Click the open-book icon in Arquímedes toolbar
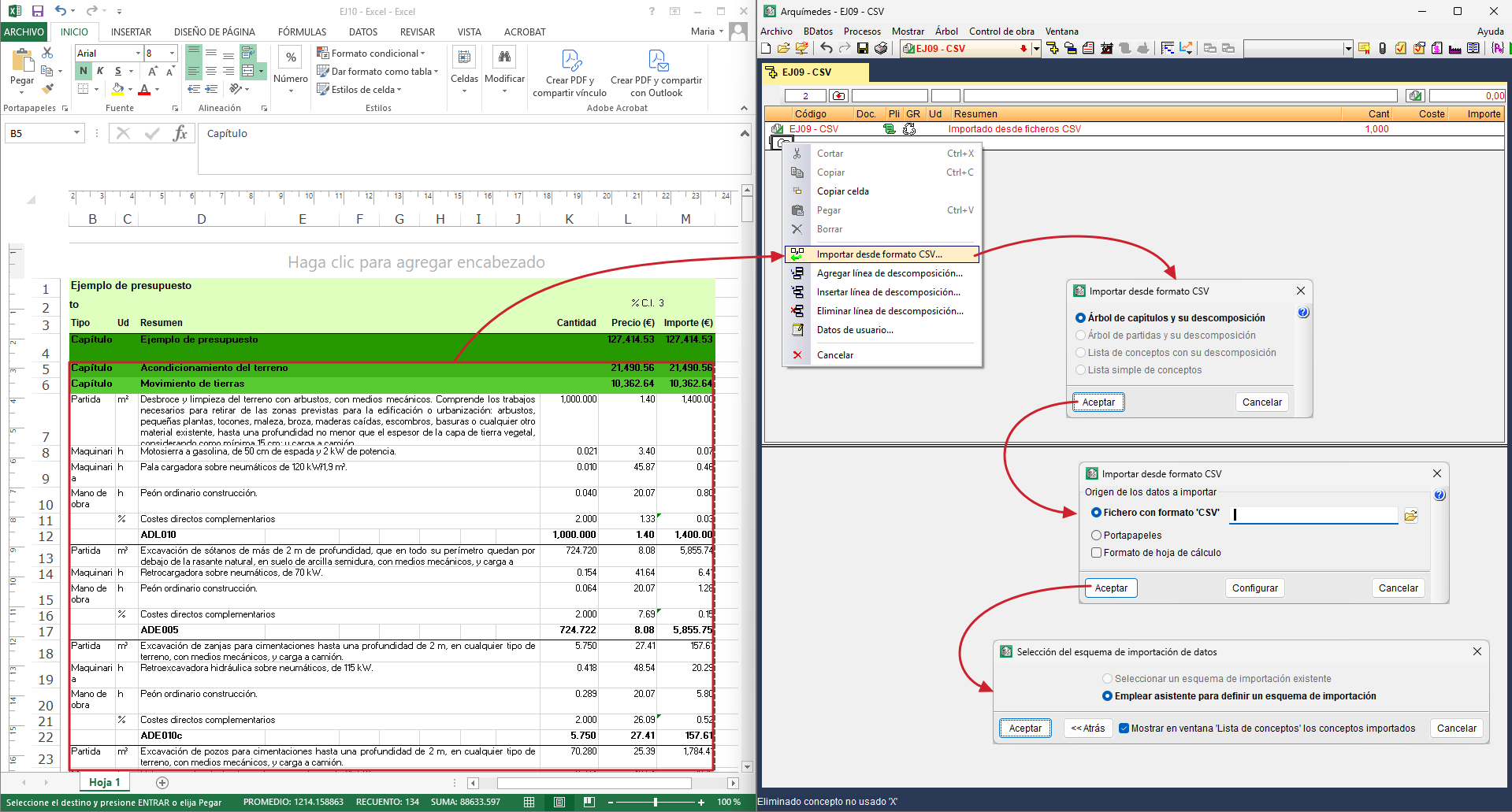This screenshot has width=1512, height=812. (x=1473, y=49)
